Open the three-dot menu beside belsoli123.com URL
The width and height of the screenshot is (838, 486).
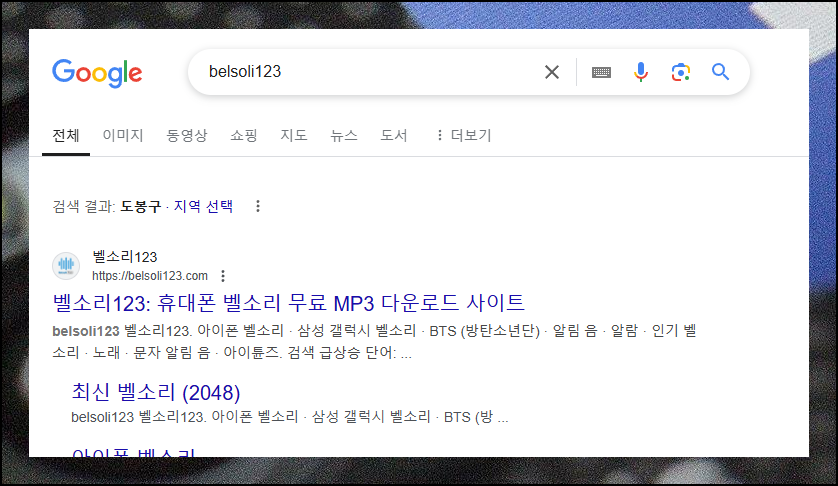pyautogui.click(x=223, y=276)
